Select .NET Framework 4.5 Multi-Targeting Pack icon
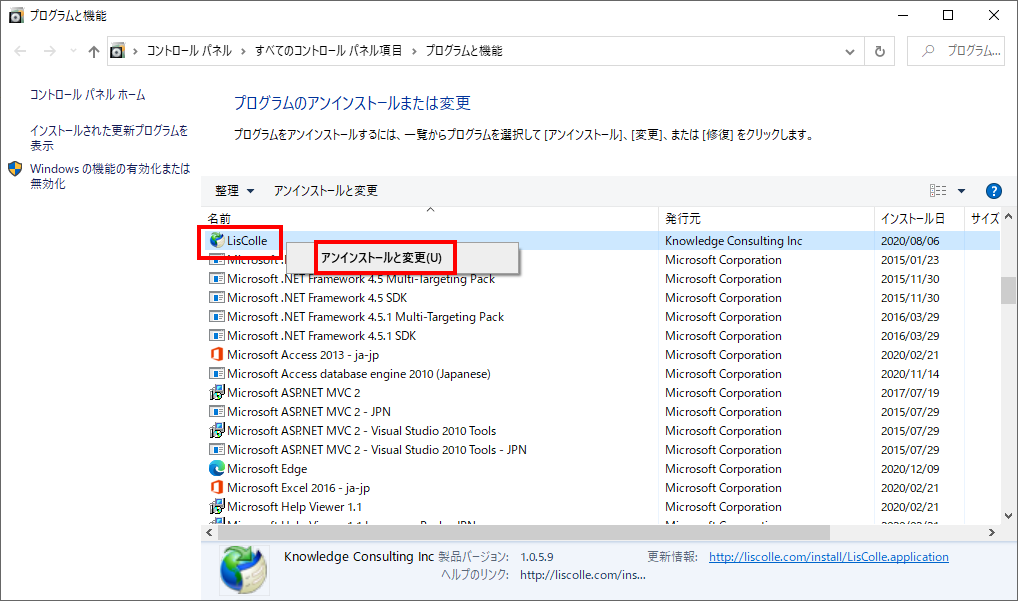This screenshot has height=601, width=1018. (216, 278)
